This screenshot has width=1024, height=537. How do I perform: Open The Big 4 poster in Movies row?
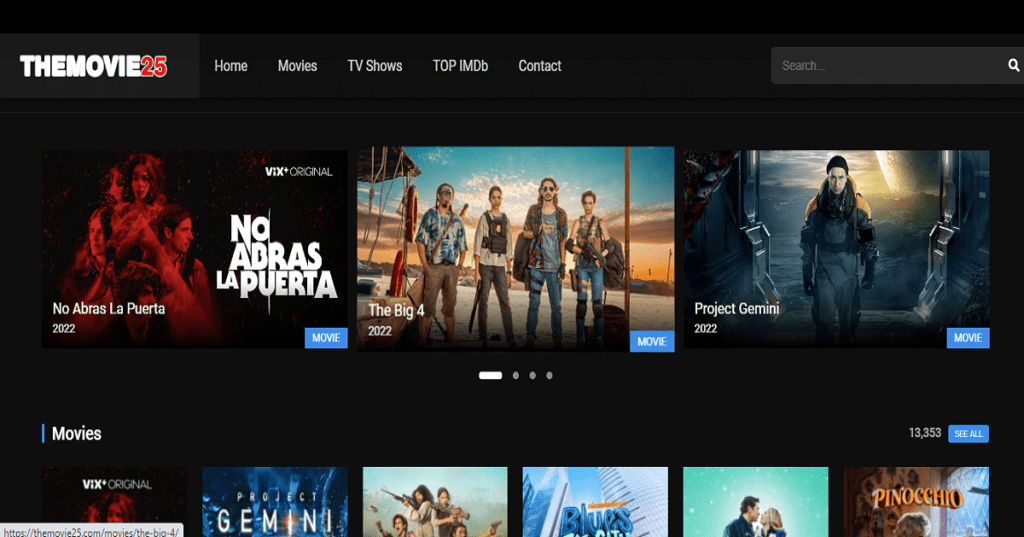[435, 502]
